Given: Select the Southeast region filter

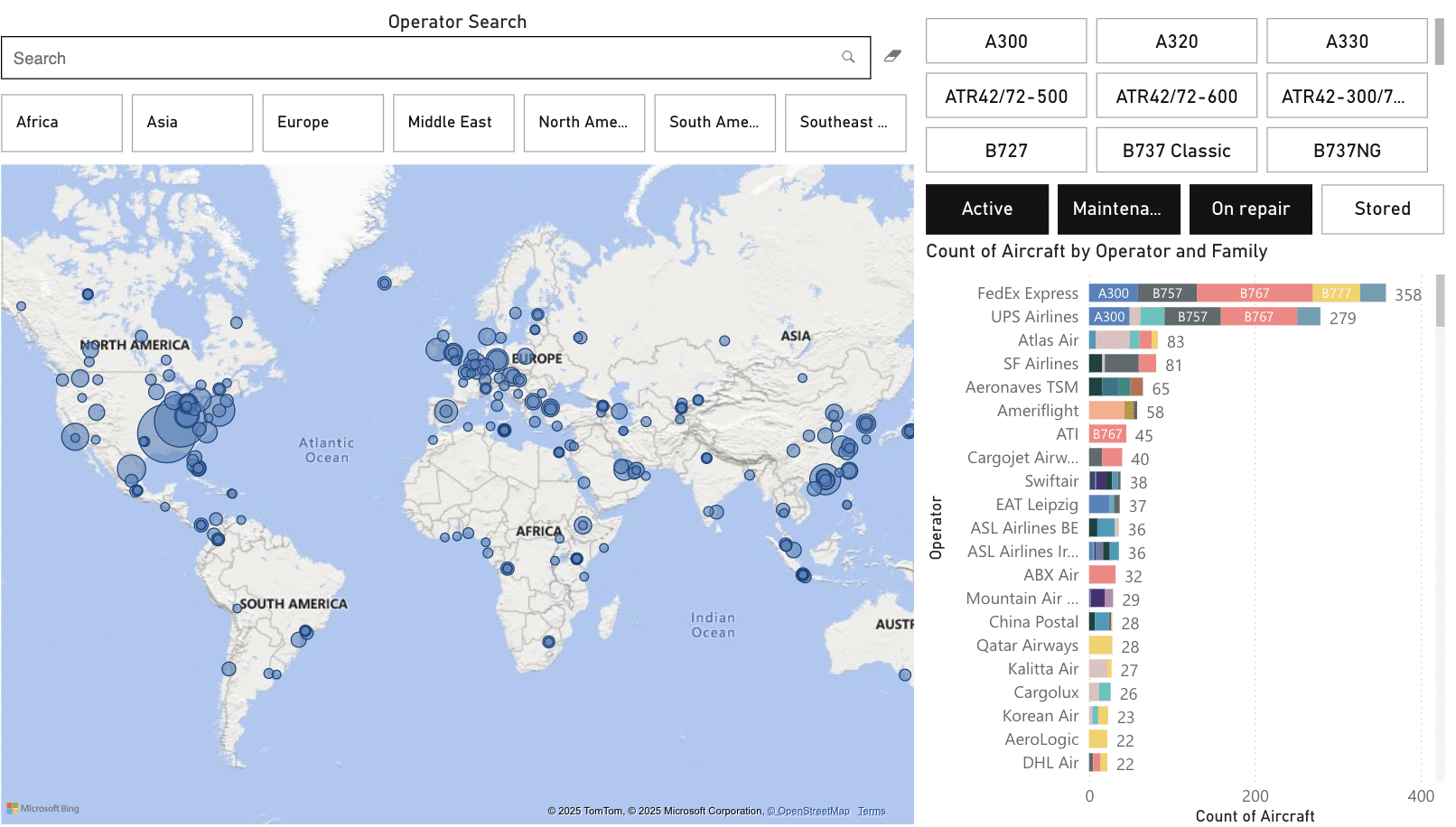Looking at the screenshot, I should click(845, 123).
